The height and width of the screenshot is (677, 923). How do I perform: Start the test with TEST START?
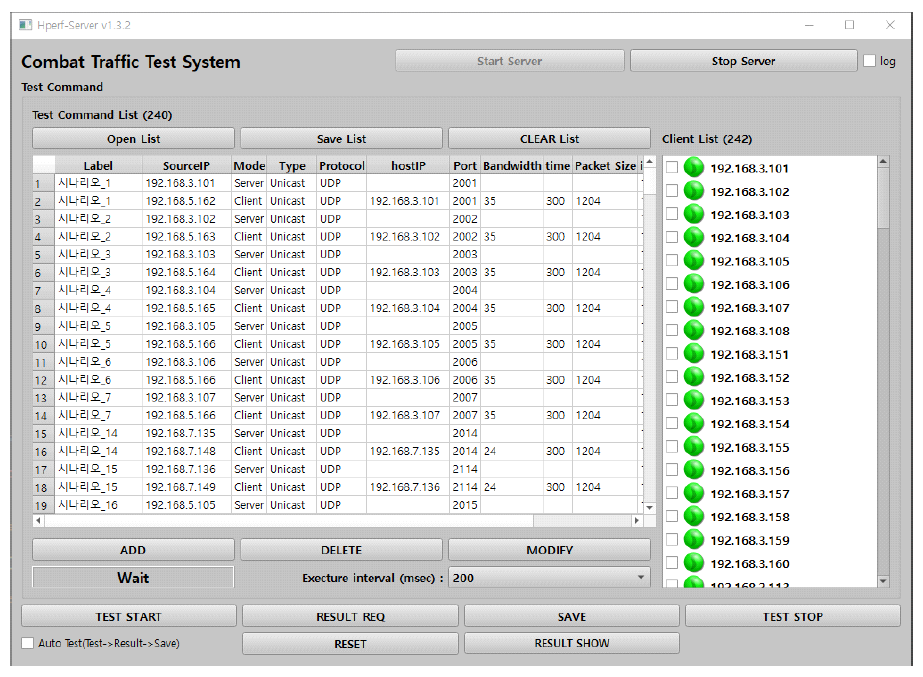[128, 616]
